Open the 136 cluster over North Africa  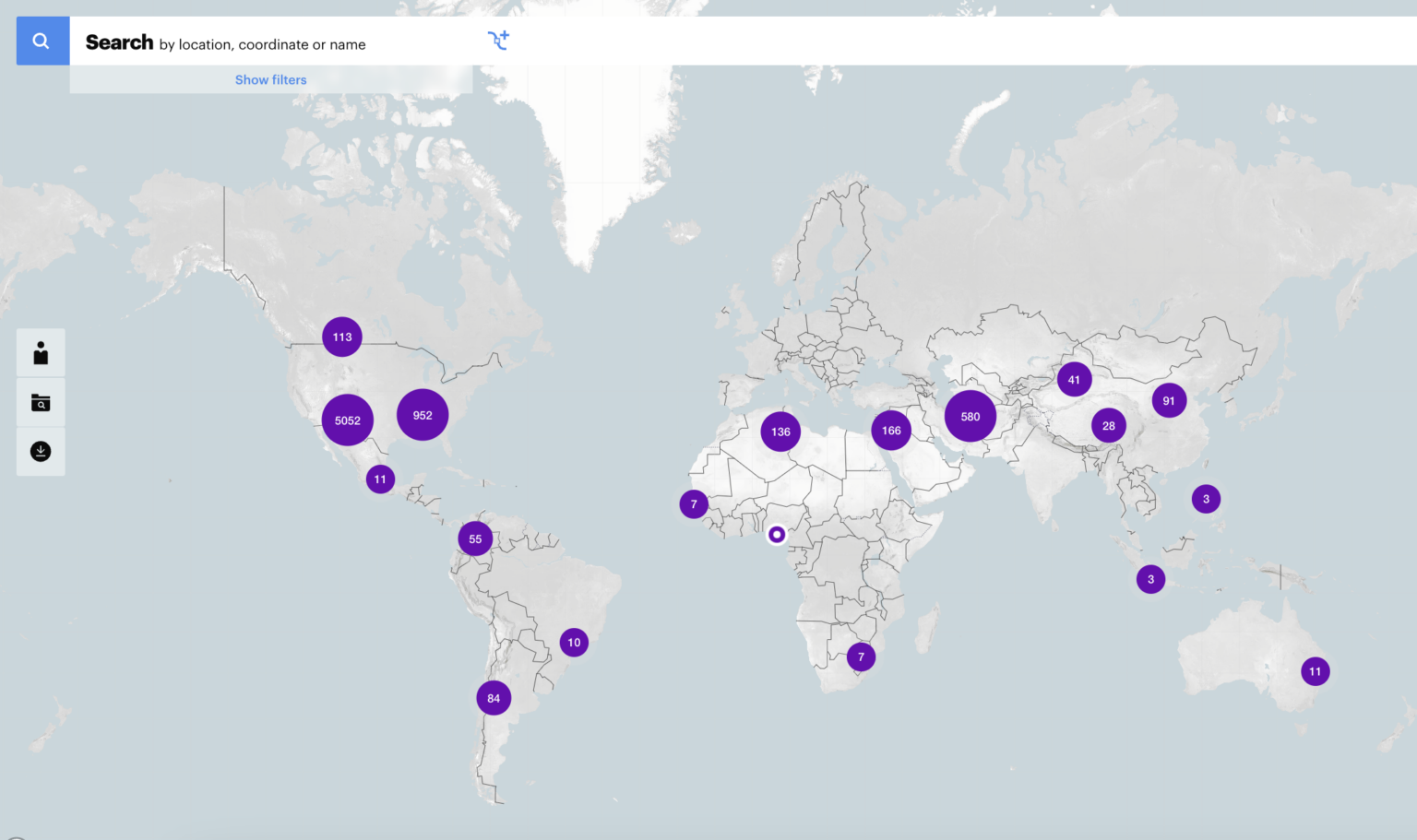pos(780,431)
